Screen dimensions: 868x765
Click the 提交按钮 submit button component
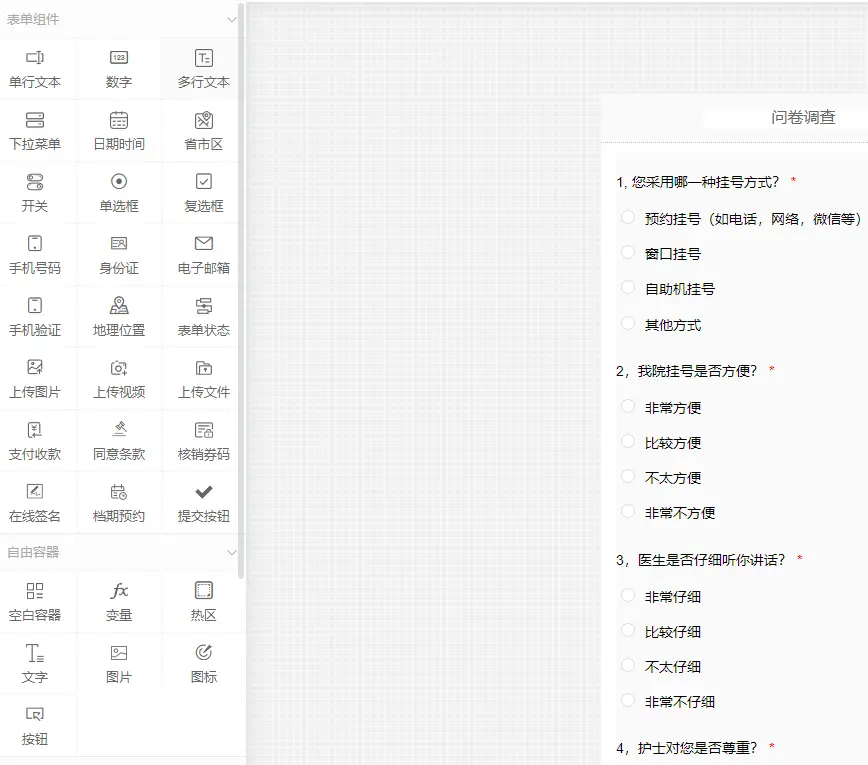(203, 503)
